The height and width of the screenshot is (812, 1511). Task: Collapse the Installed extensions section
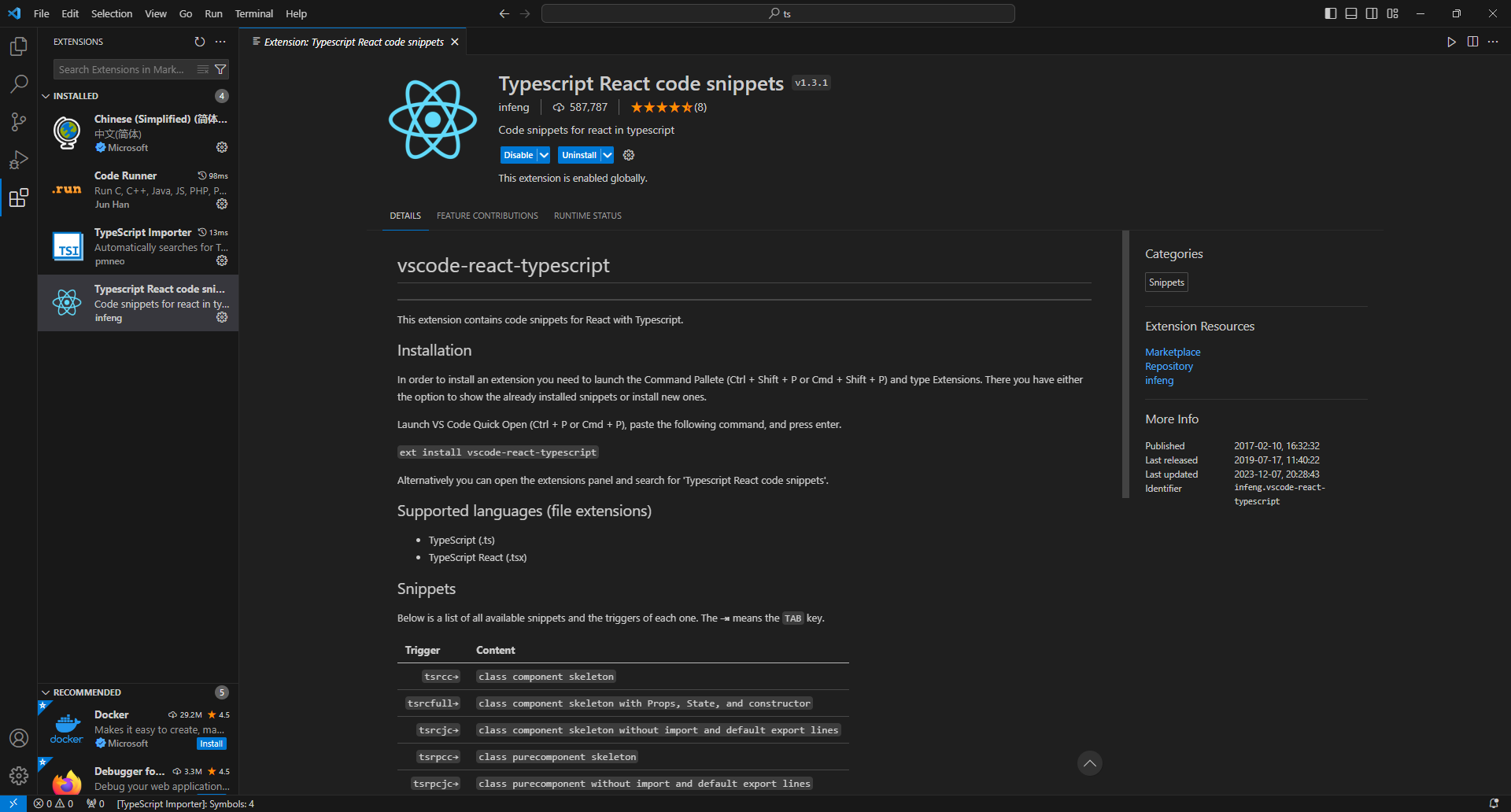point(46,96)
